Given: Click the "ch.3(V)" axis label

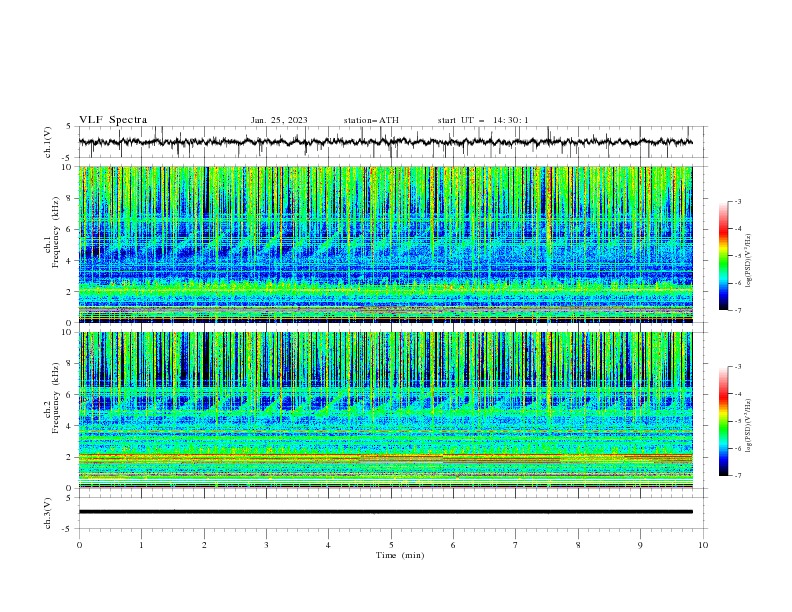Looking at the screenshot, I should (x=48, y=513).
